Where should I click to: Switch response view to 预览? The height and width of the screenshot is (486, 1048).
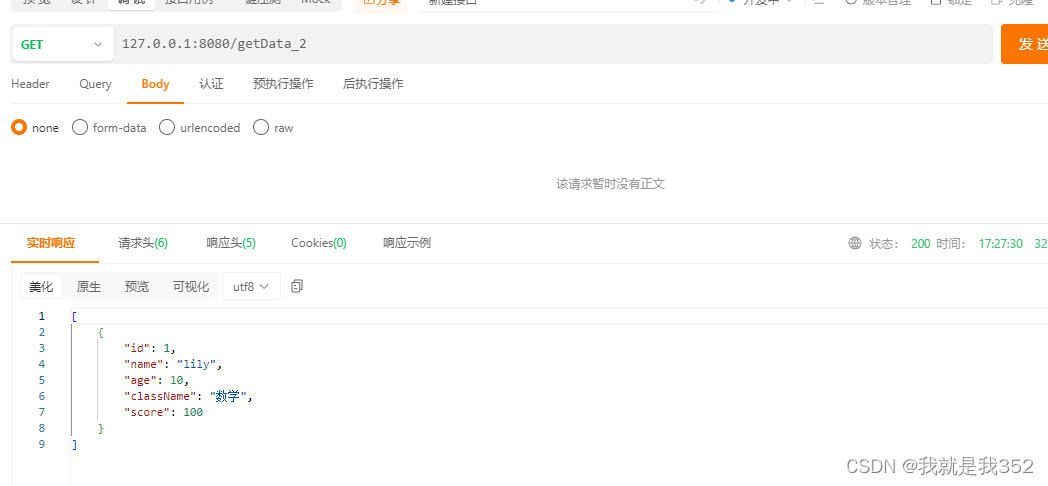[x=137, y=287]
